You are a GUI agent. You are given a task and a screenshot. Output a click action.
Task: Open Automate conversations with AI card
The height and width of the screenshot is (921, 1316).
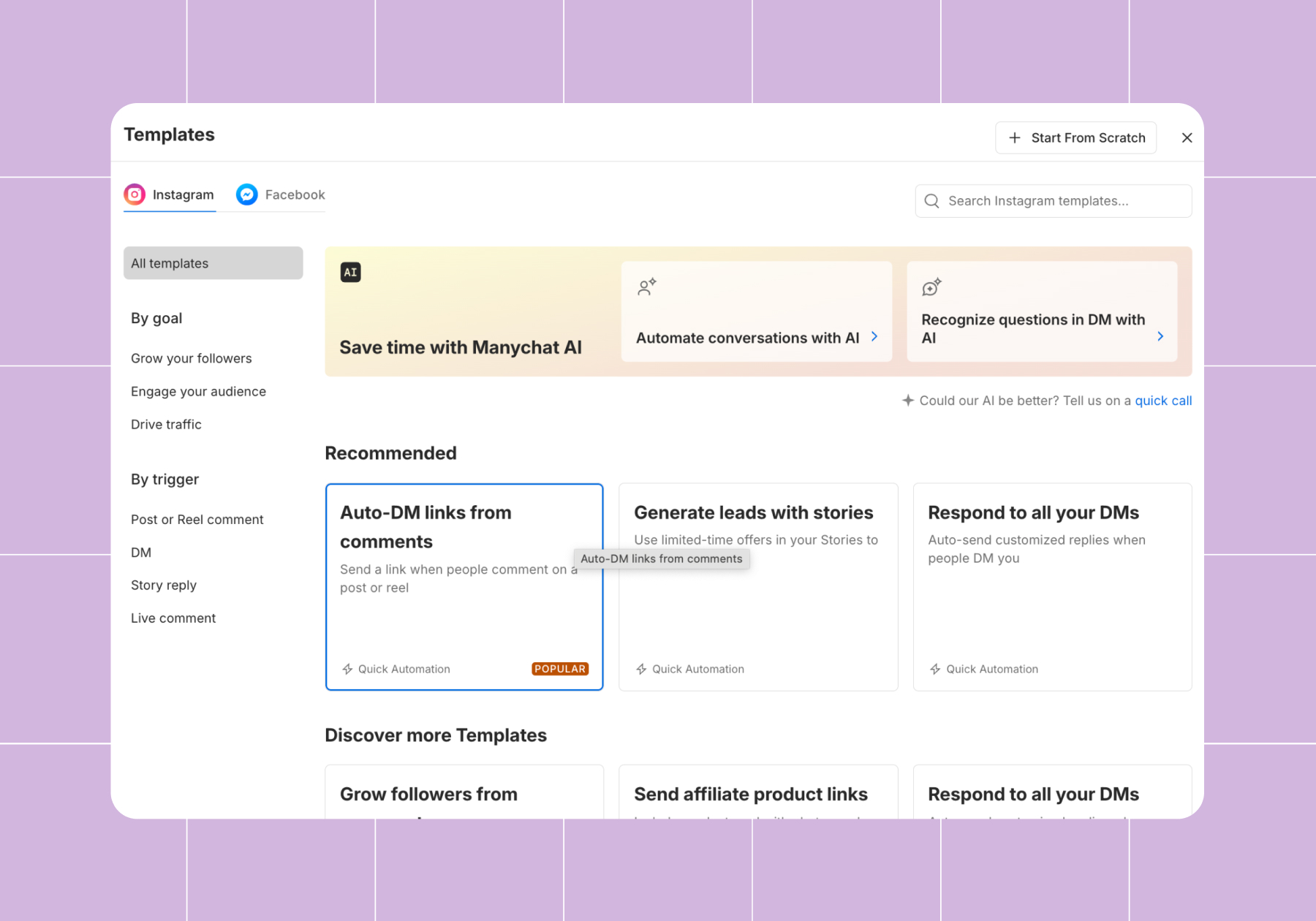(x=757, y=311)
